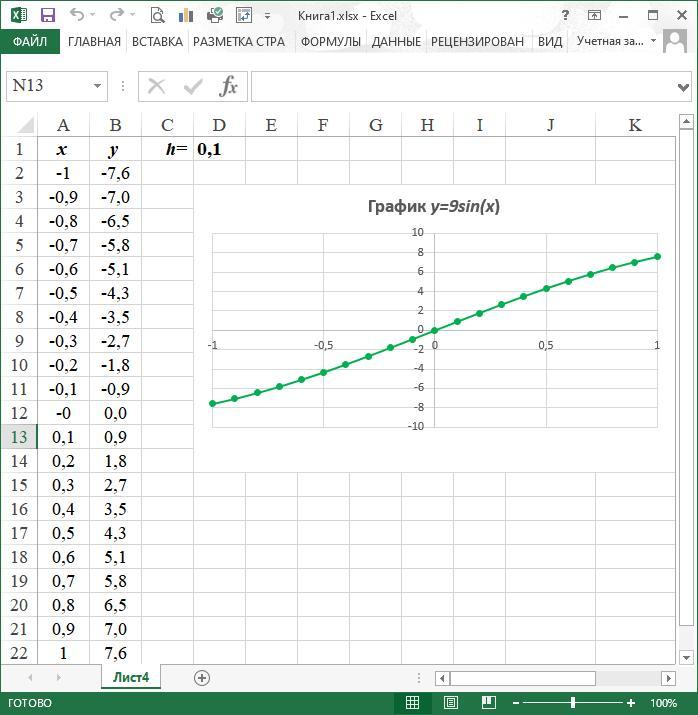The width and height of the screenshot is (698, 715).
Task: Switch to Normal view in the status bar
Action: pos(412,703)
